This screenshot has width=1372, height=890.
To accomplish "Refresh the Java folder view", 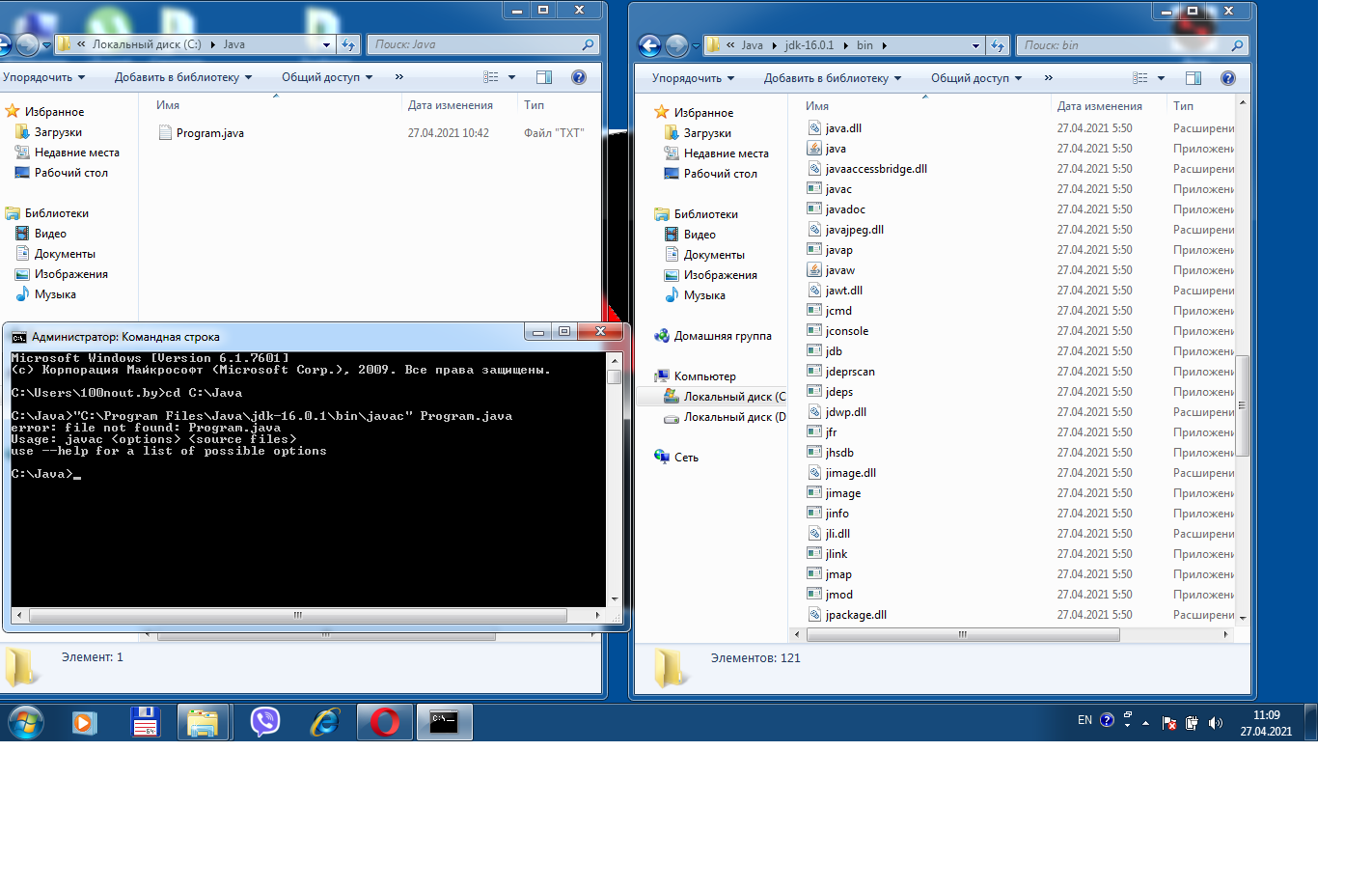I will pos(348,44).
